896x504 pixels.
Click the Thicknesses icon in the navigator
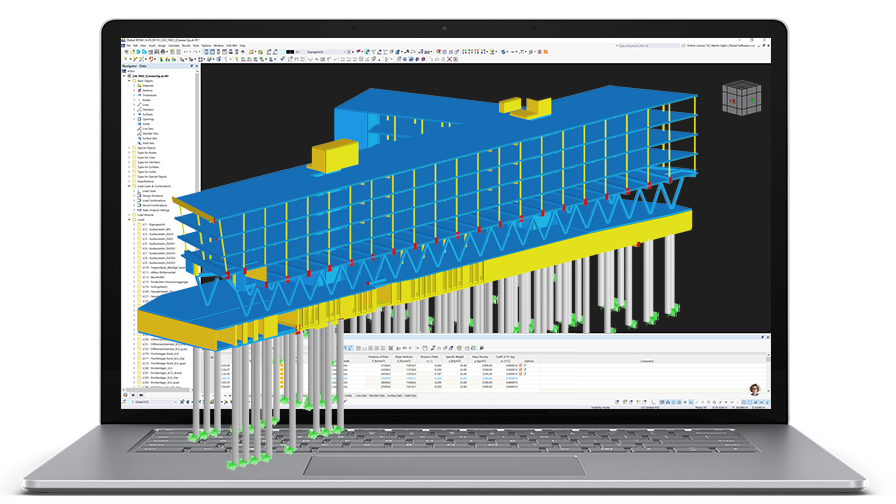pyautogui.click(x=139, y=95)
